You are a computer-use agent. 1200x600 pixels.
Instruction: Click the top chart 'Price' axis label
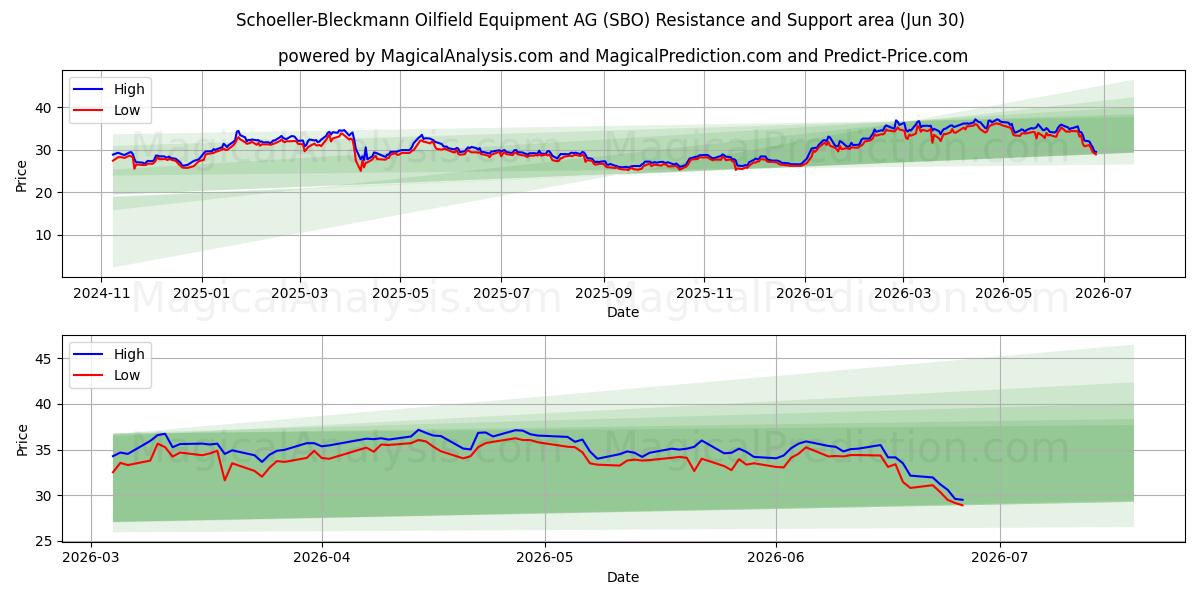23,174
